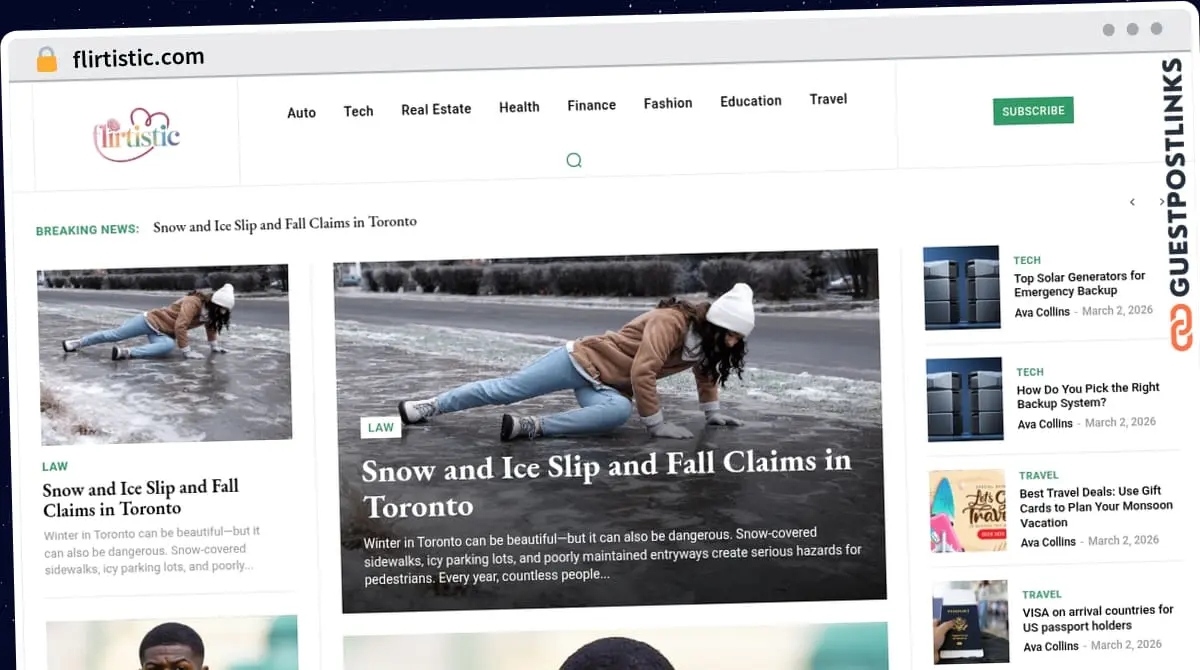Viewport: 1200px width, 670px height.
Task: Click the search magnifier icon
Action: (x=574, y=160)
